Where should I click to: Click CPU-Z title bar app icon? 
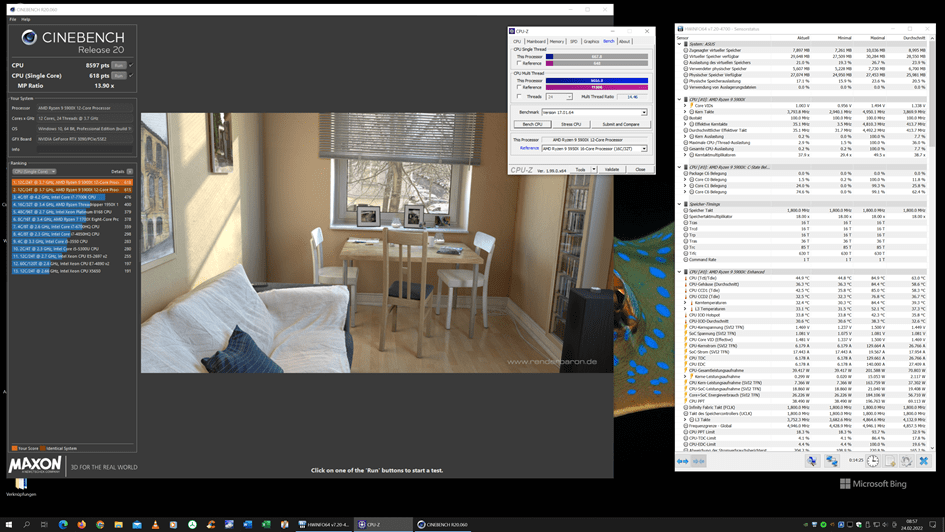click(512, 31)
